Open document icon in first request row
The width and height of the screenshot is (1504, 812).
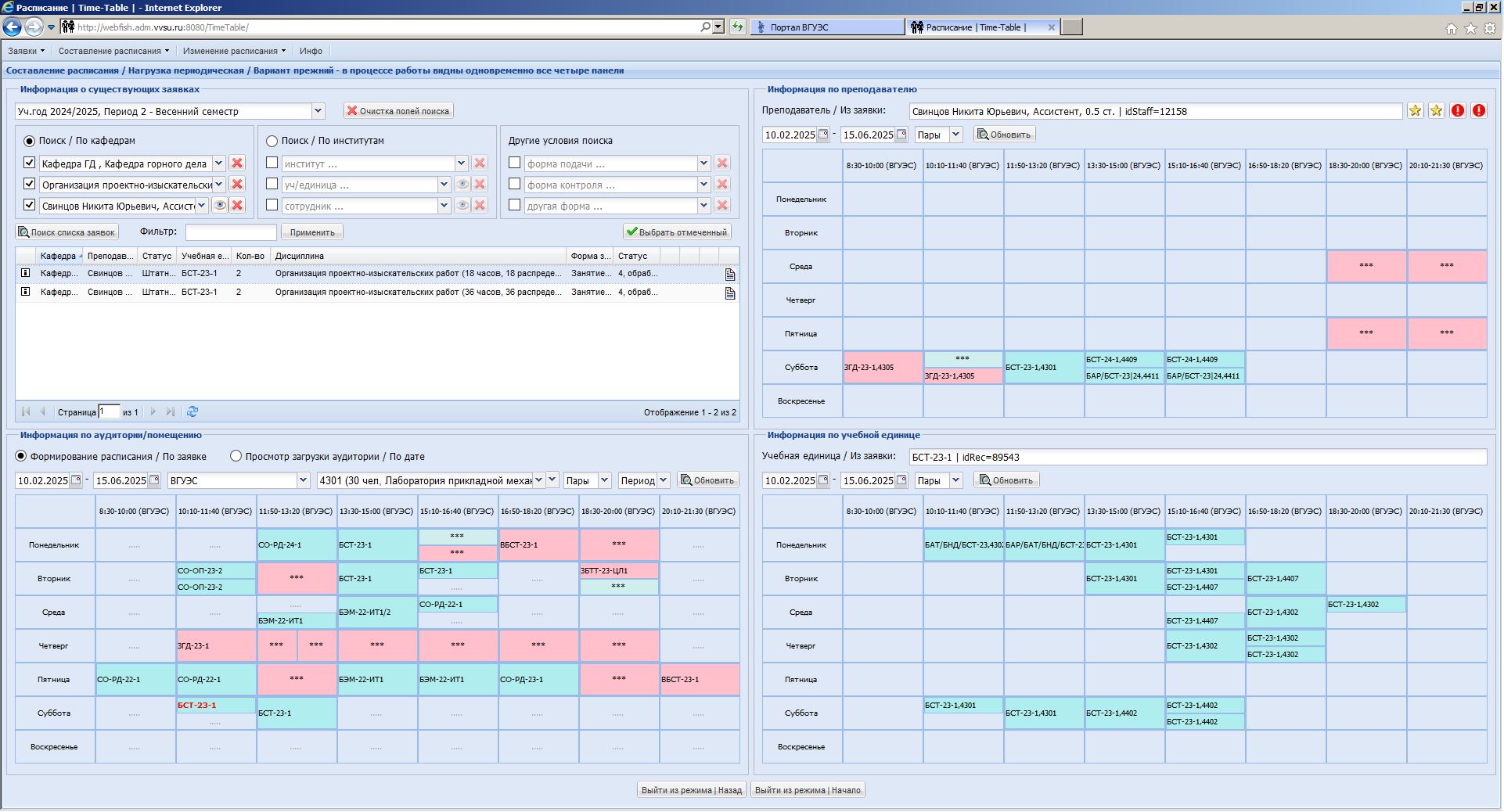tap(729, 275)
